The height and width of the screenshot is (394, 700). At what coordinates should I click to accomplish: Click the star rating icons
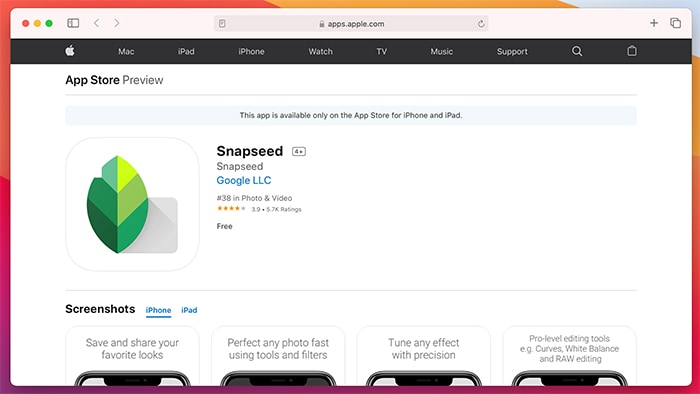231,209
